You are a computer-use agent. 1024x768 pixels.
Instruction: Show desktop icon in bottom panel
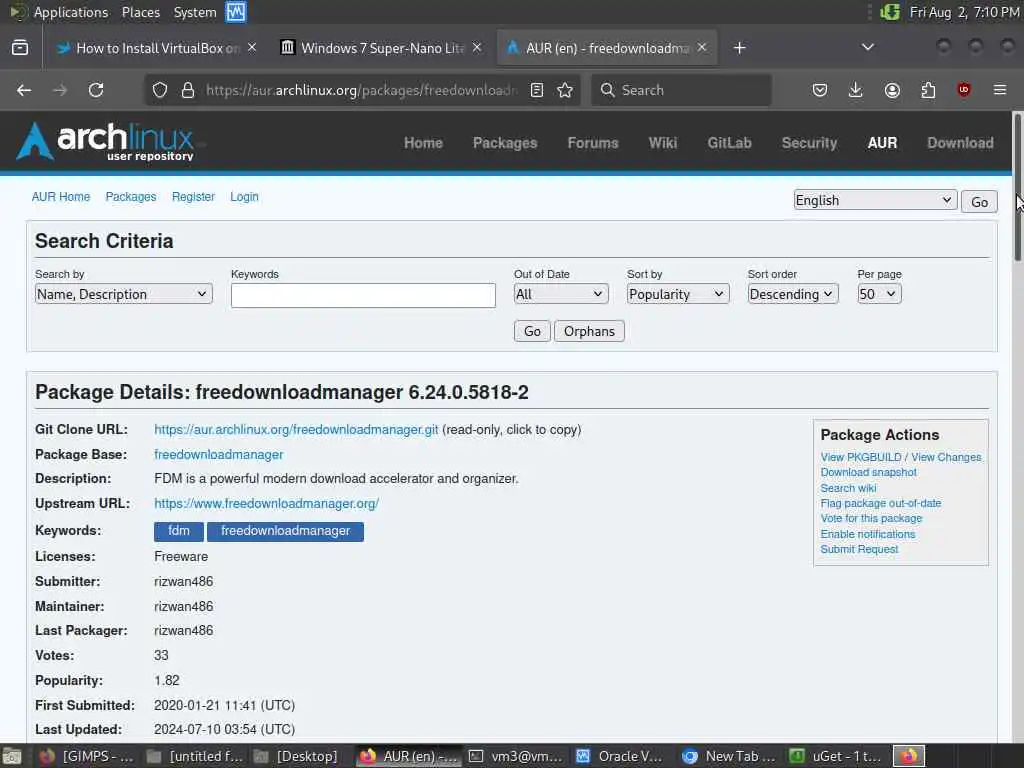12,756
